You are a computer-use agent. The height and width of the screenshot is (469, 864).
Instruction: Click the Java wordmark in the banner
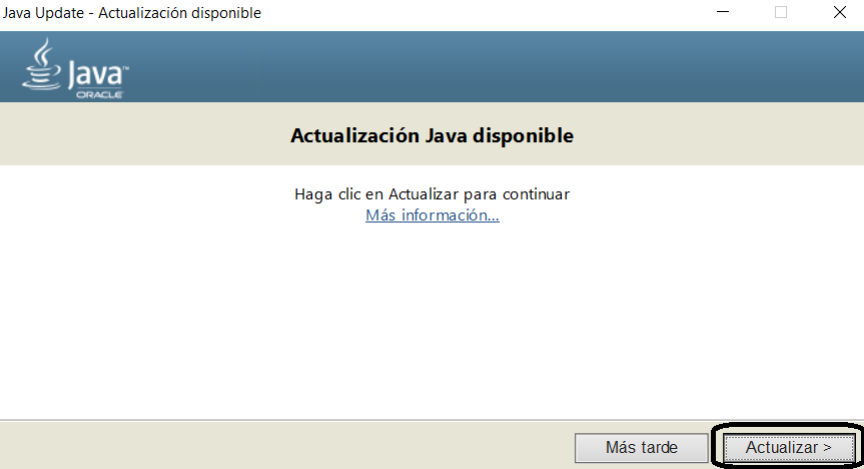point(96,74)
